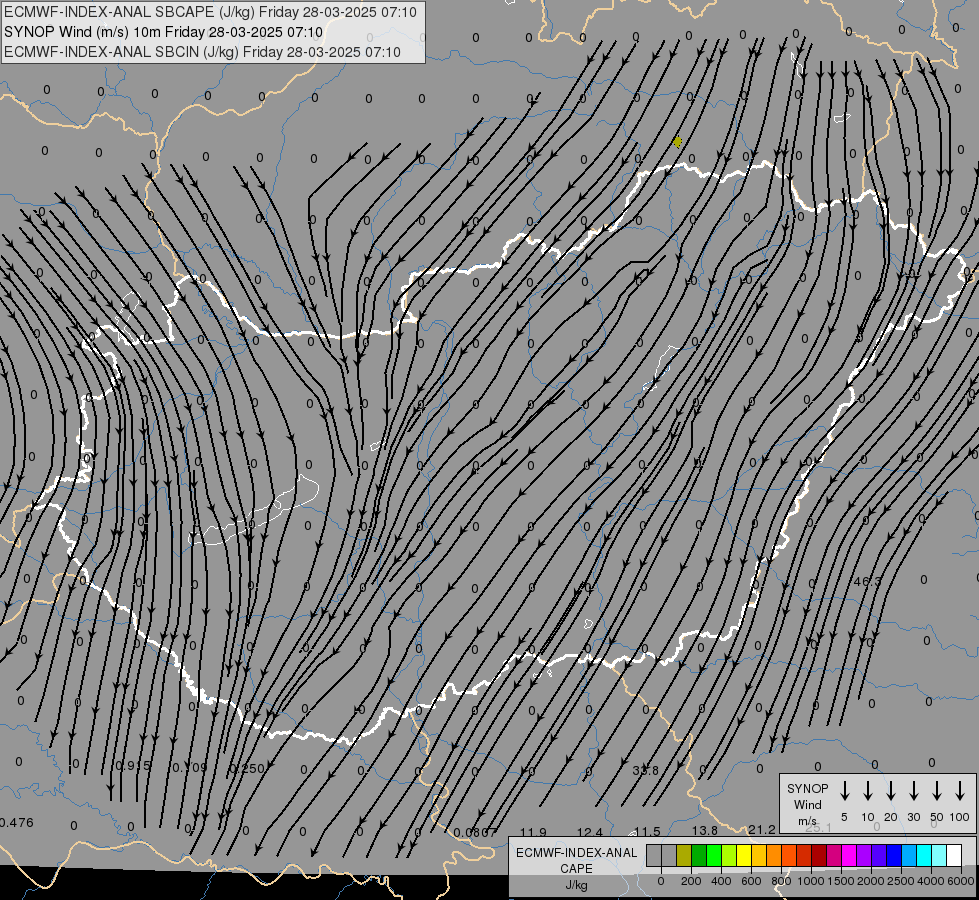Click the map value 0.476
The width and height of the screenshot is (979, 900).
[17, 823]
